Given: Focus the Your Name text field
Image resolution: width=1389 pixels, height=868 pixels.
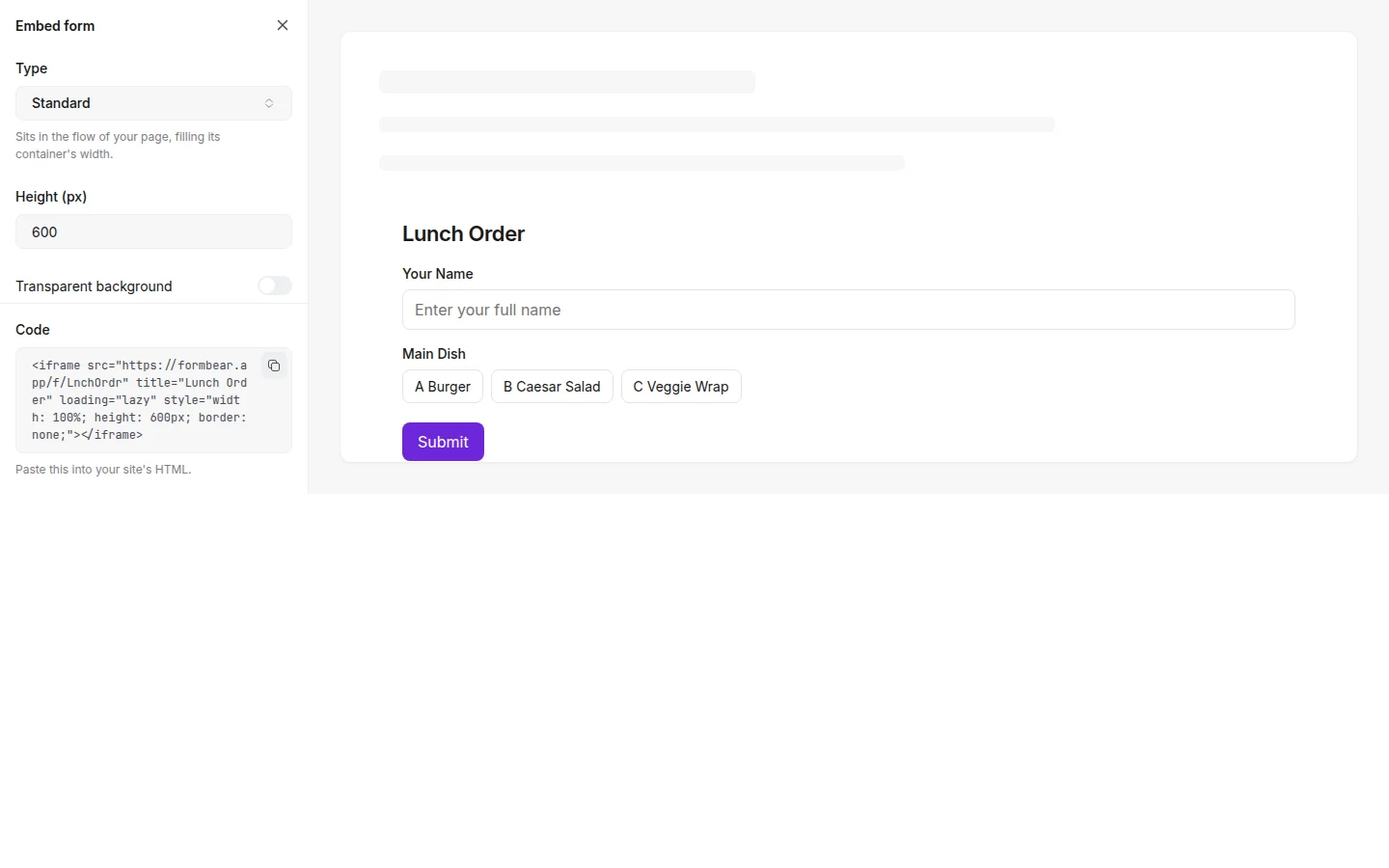Looking at the screenshot, I should point(849,310).
